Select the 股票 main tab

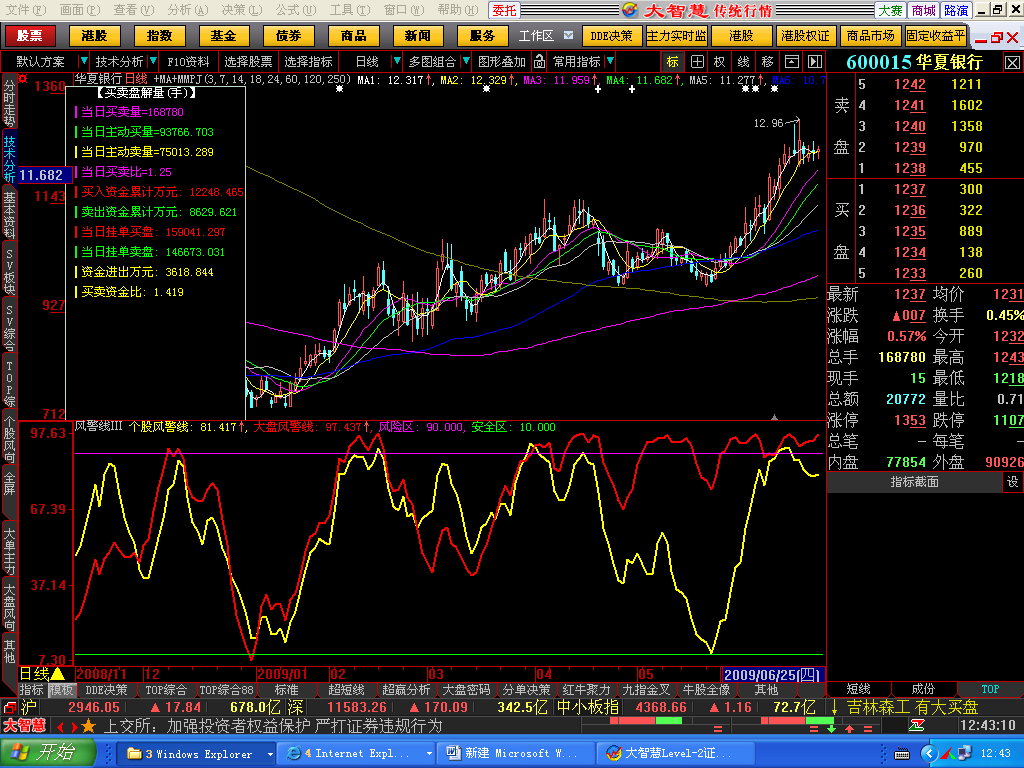[29, 35]
